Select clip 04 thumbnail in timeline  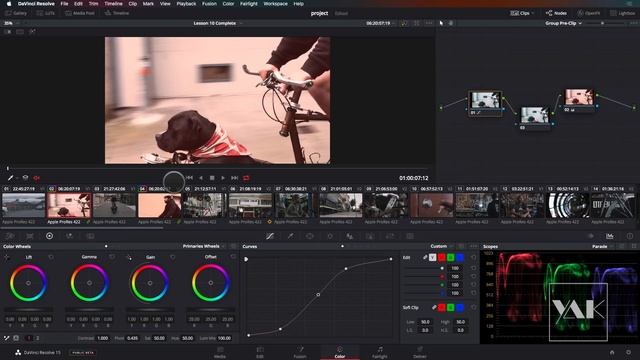coord(160,205)
